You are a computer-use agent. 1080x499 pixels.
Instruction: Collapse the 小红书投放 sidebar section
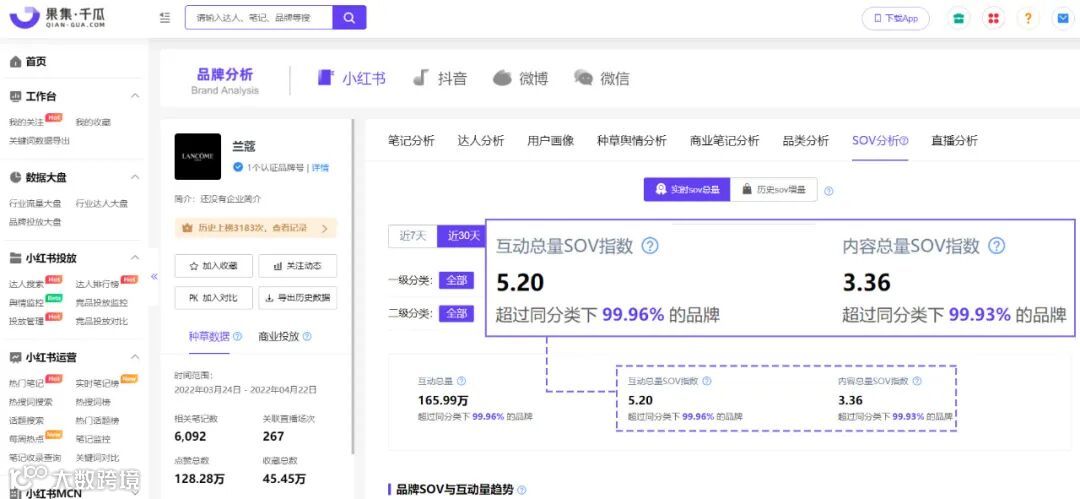click(135, 258)
